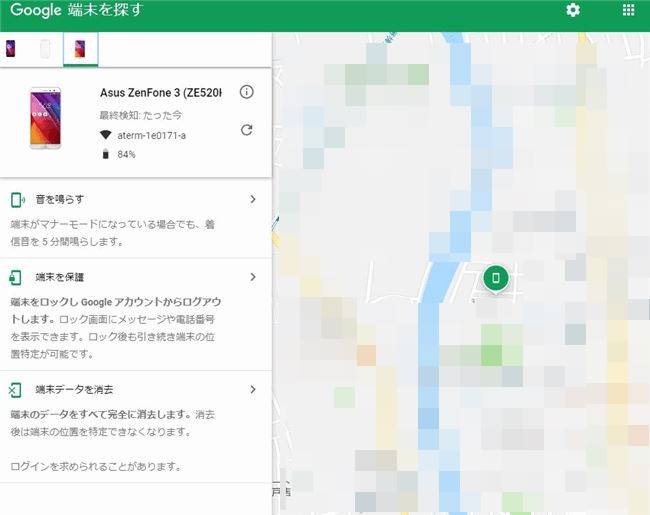Expand the 端末データを消去 chevron arrow

pos(253,389)
